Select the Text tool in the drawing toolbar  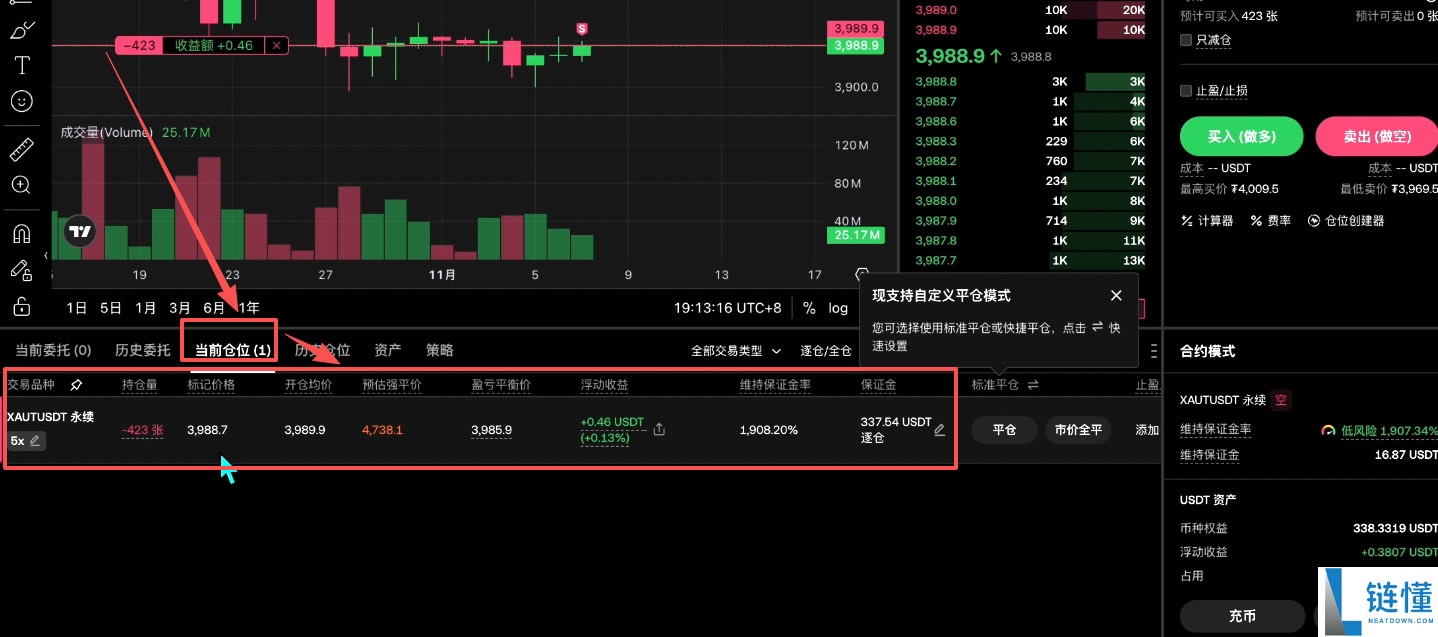tap(22, 65)
